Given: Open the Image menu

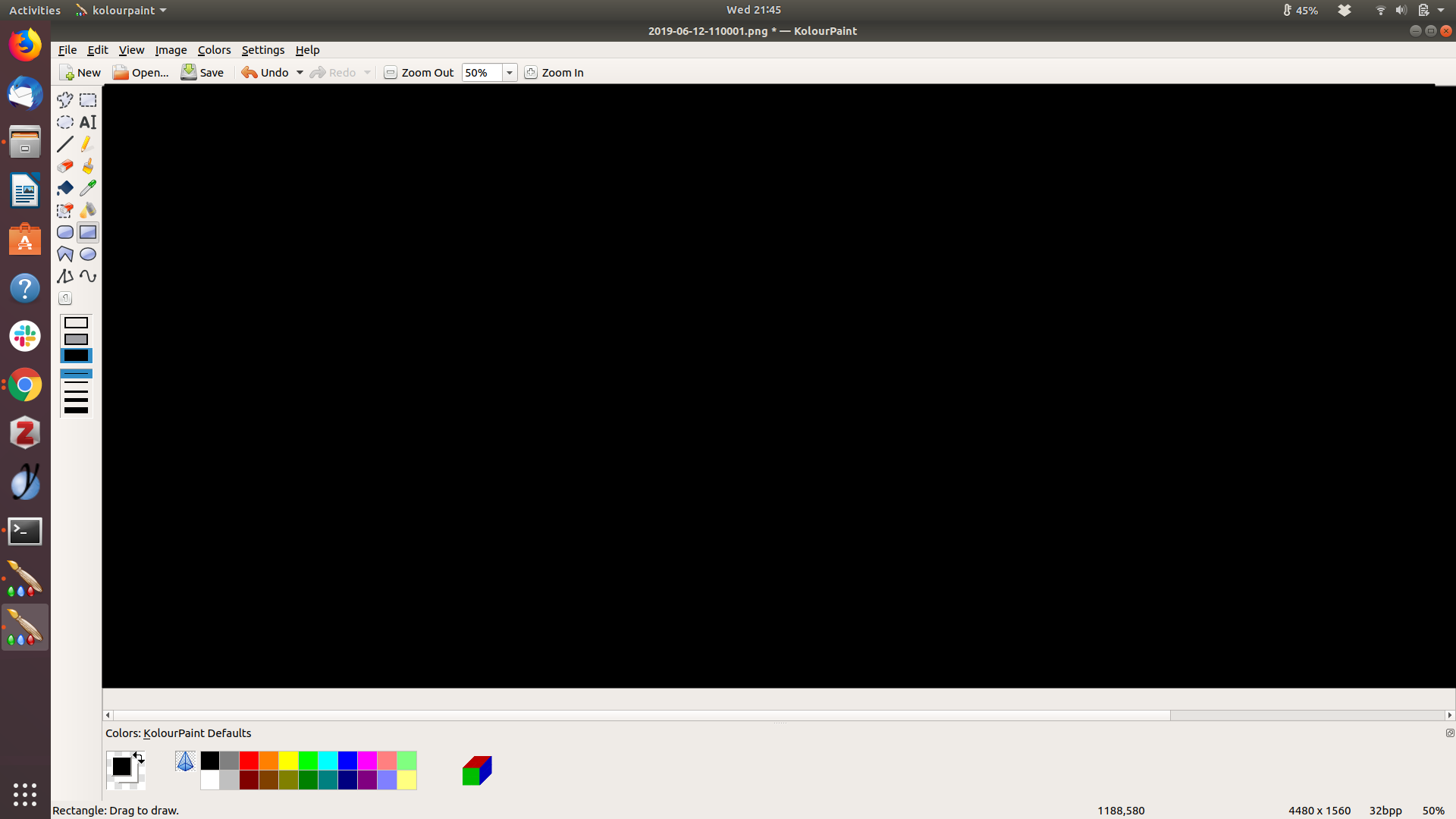Looking at the screenshot, I should [x=171, y=50].
